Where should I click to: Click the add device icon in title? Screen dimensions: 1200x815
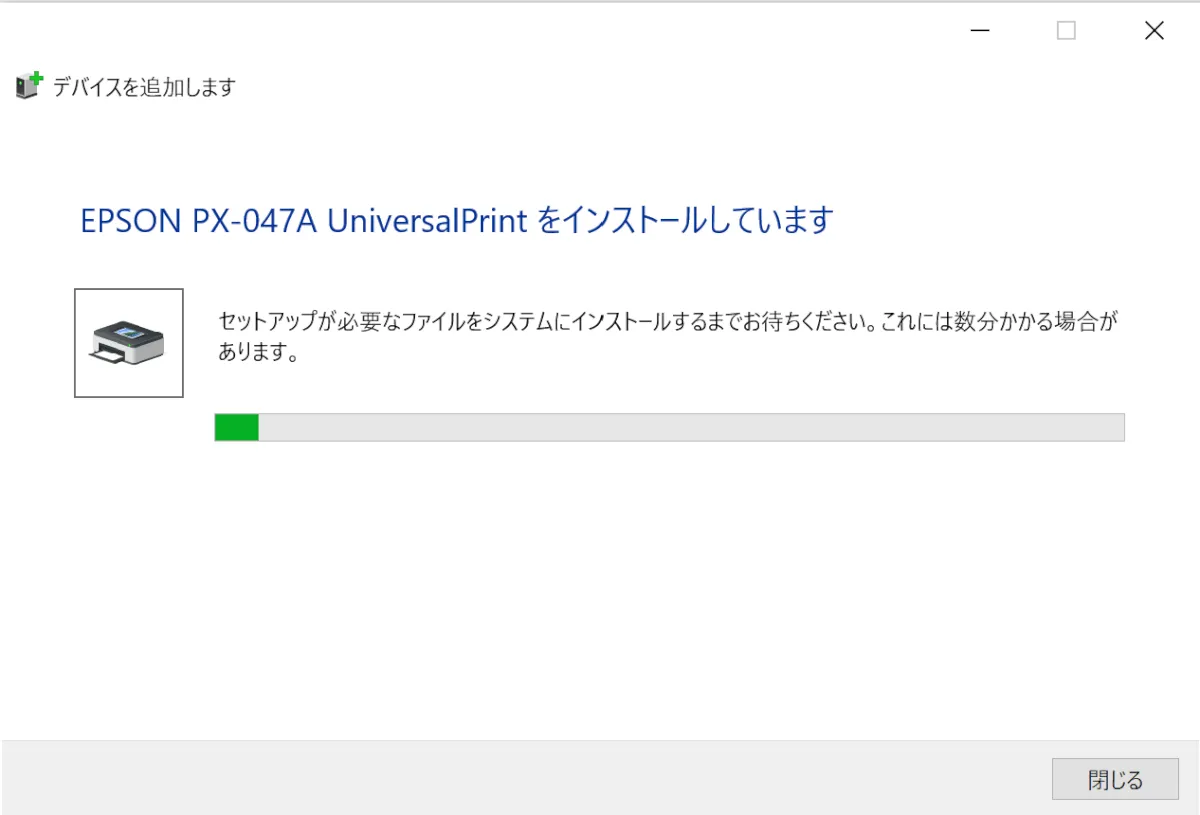click(x=27, y=87)
